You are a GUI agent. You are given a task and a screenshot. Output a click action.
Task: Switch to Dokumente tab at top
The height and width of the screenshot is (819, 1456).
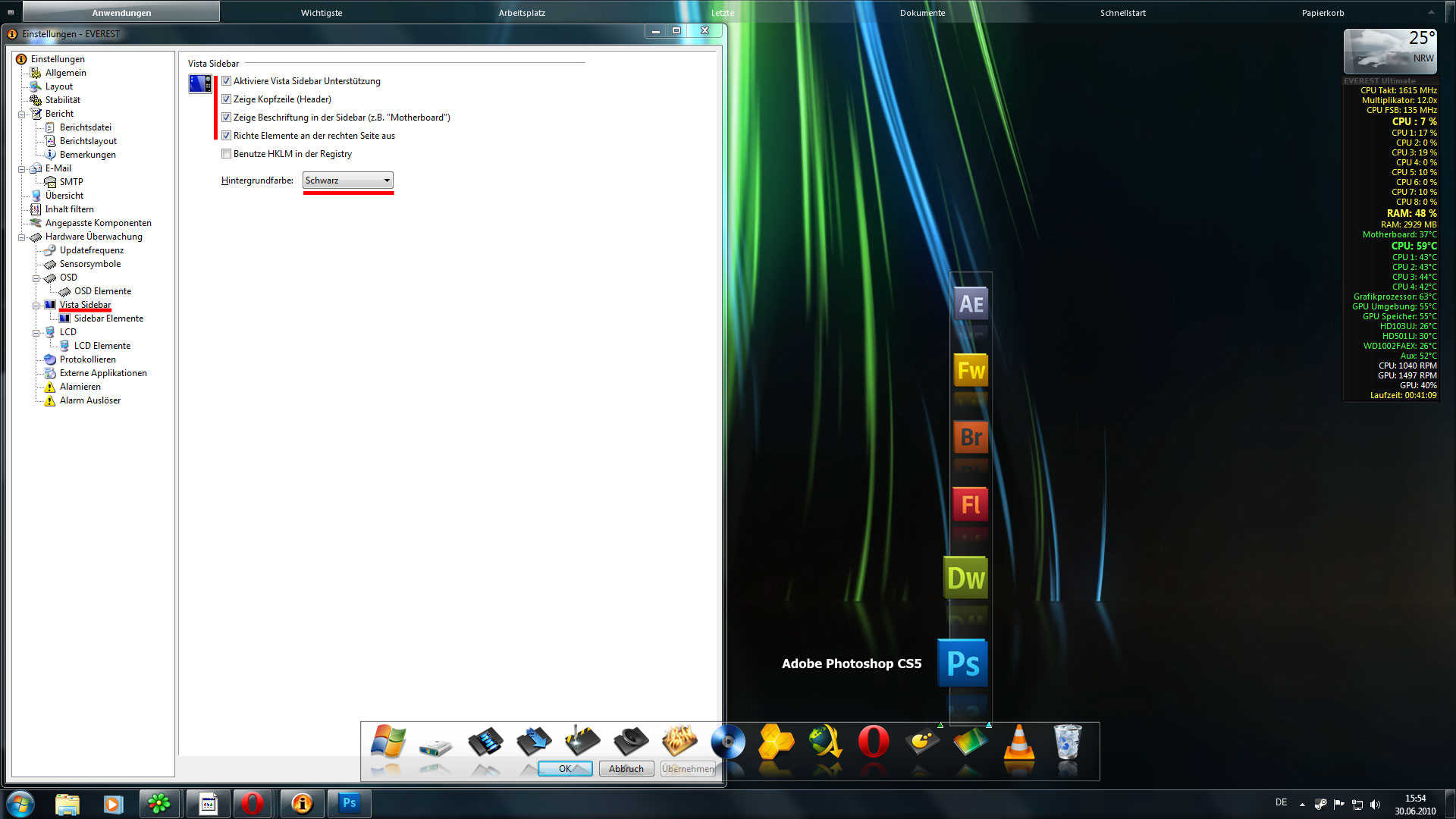point(922,13)
